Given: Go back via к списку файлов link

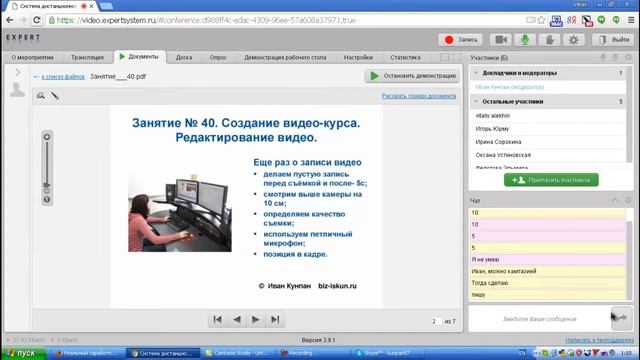Looking at the screenshot, I should [63, 76].
